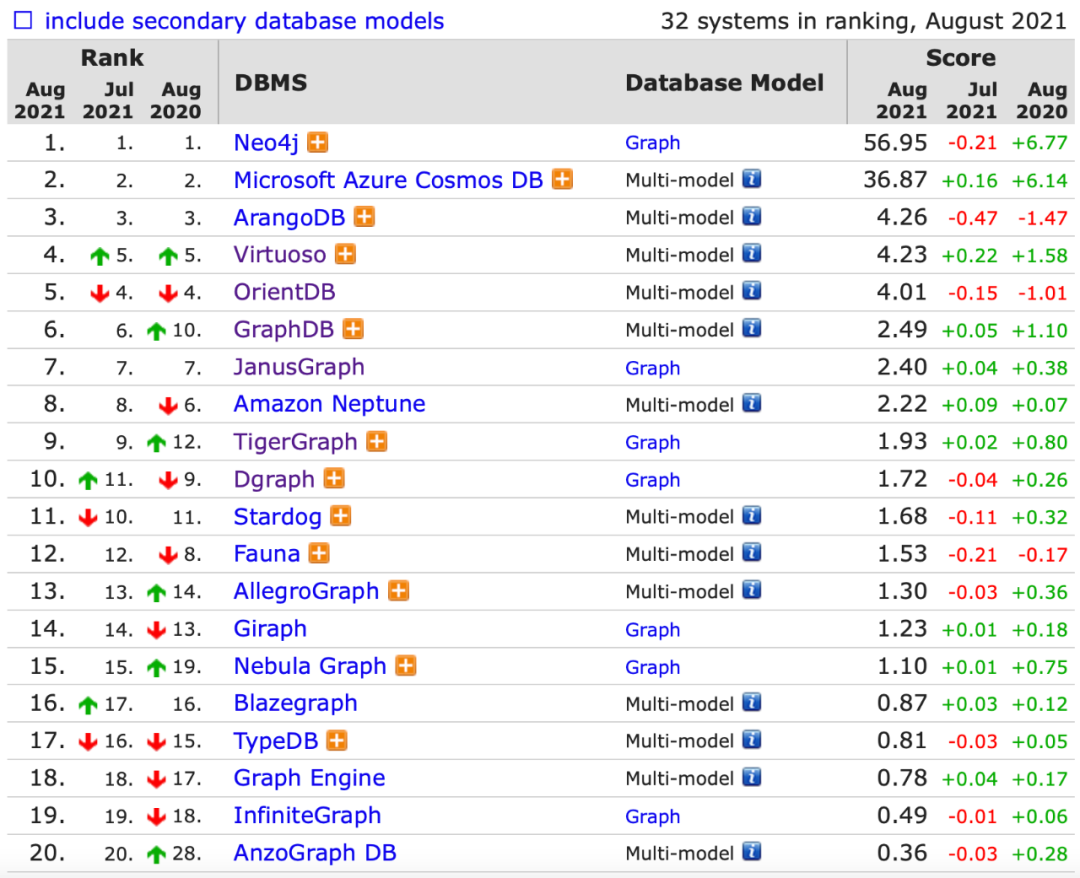The width and height of the screenshot is (1080, 878).
Task: Open the Neo4j link
Action: coord(266,143)
